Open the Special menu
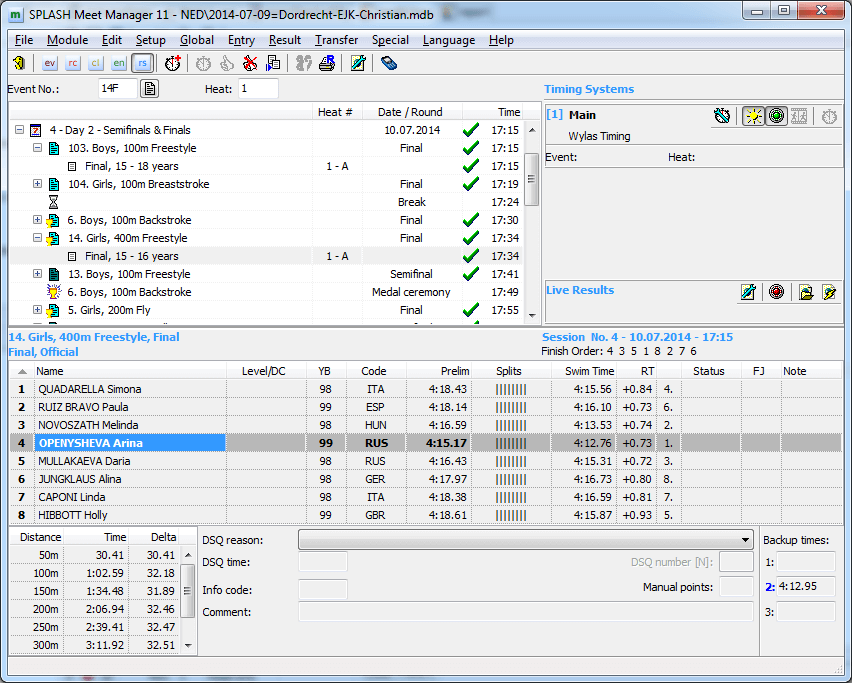Screen dimensions: 852x683 coord(390,40)
